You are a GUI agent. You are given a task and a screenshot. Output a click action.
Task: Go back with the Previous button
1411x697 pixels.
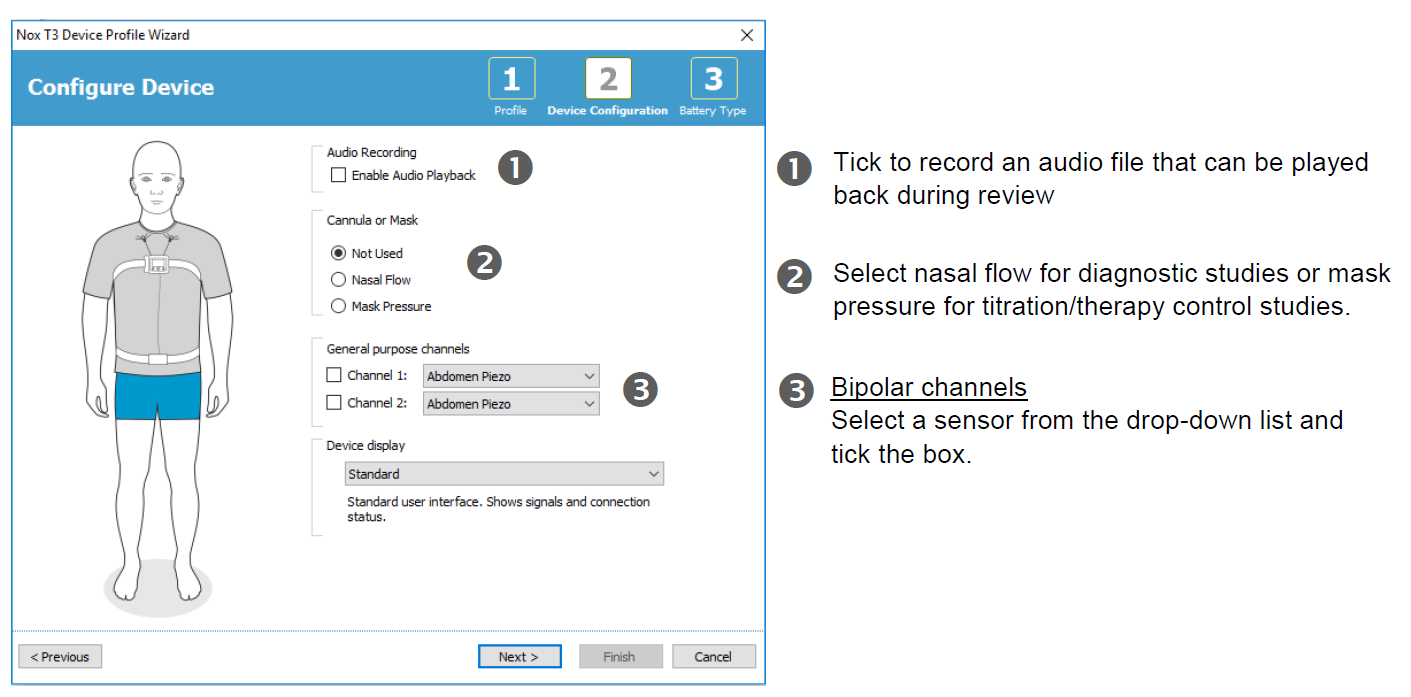tap(60, 656)
